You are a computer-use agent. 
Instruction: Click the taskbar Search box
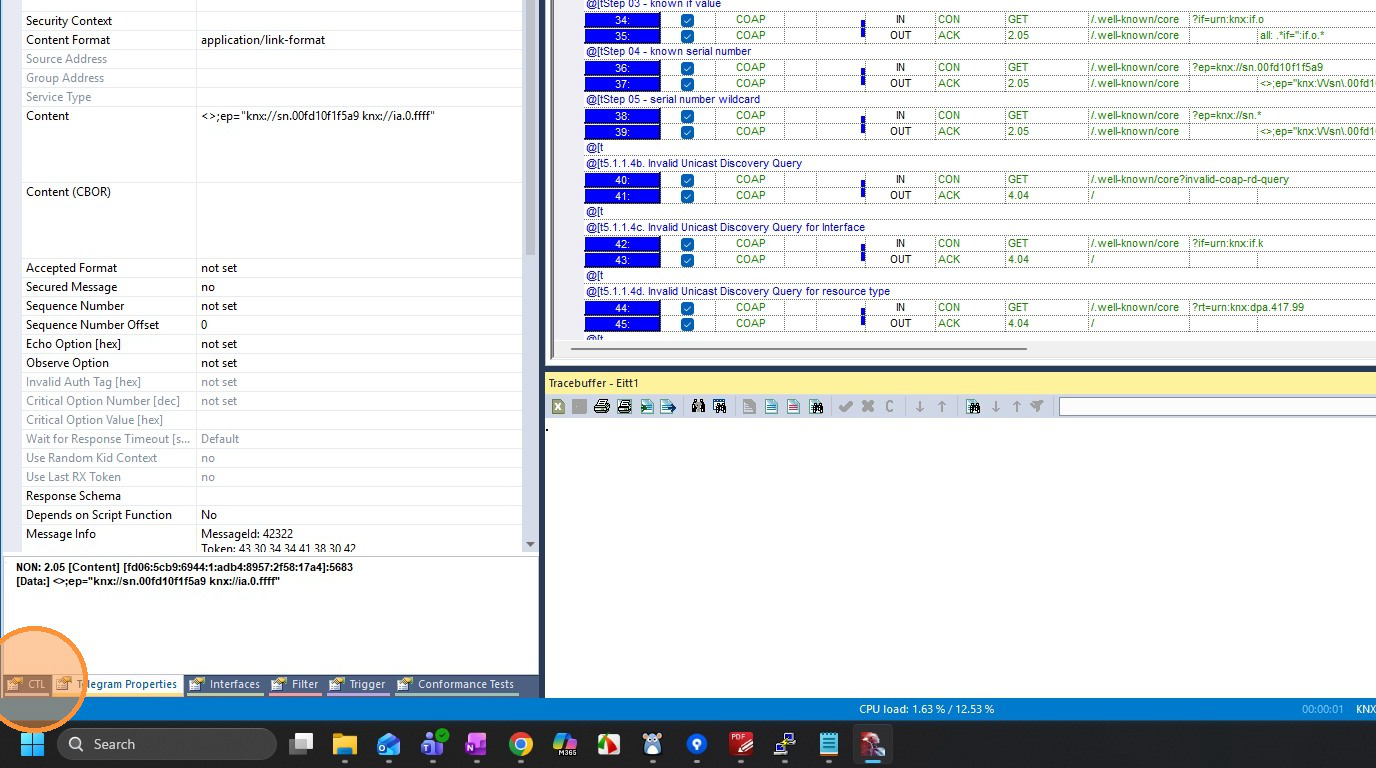(x=167, y=744)
